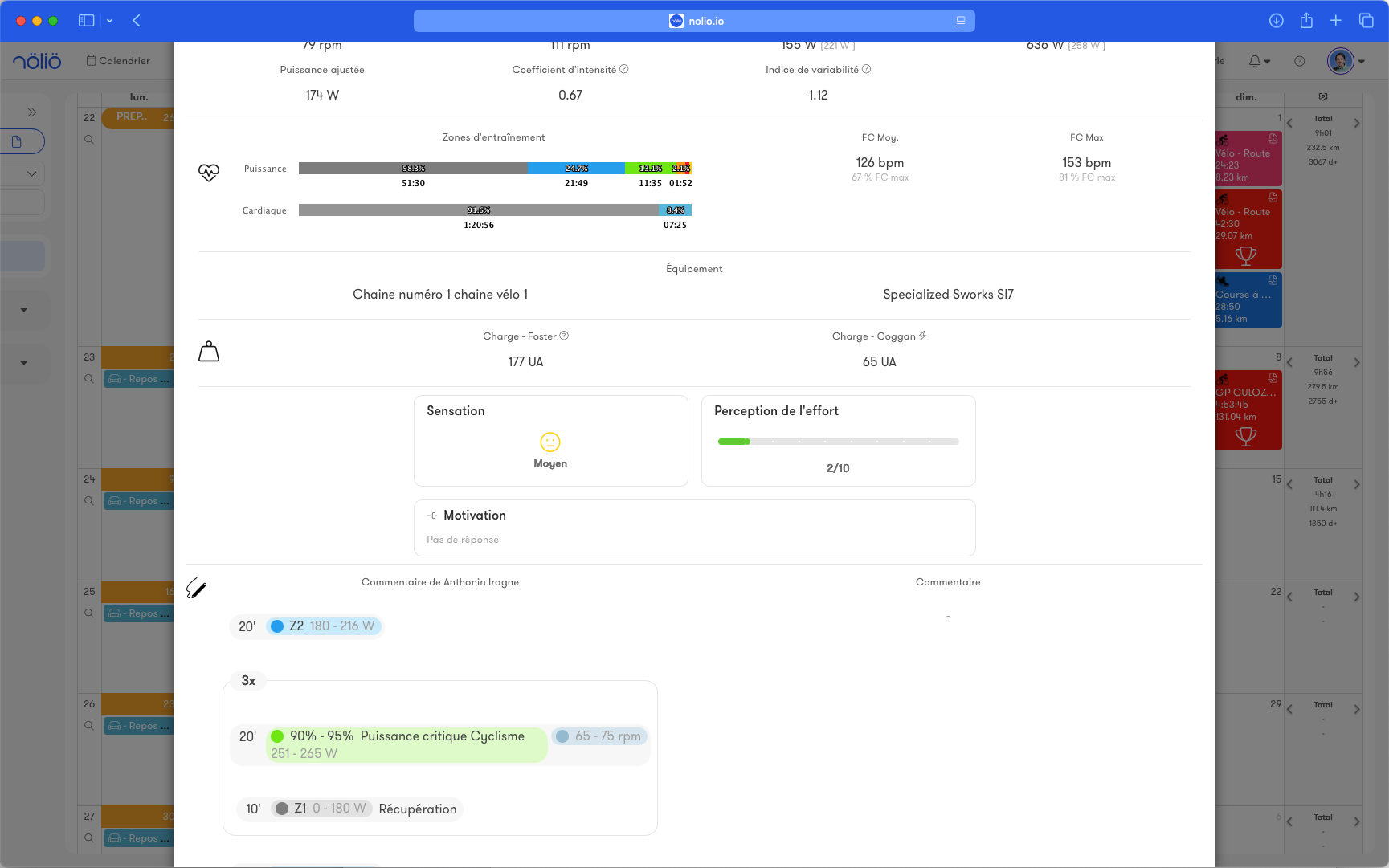This screenshot has height=868, width=1389.
Task: Open the user profile avatar menu
Action: click(1340, 61)
